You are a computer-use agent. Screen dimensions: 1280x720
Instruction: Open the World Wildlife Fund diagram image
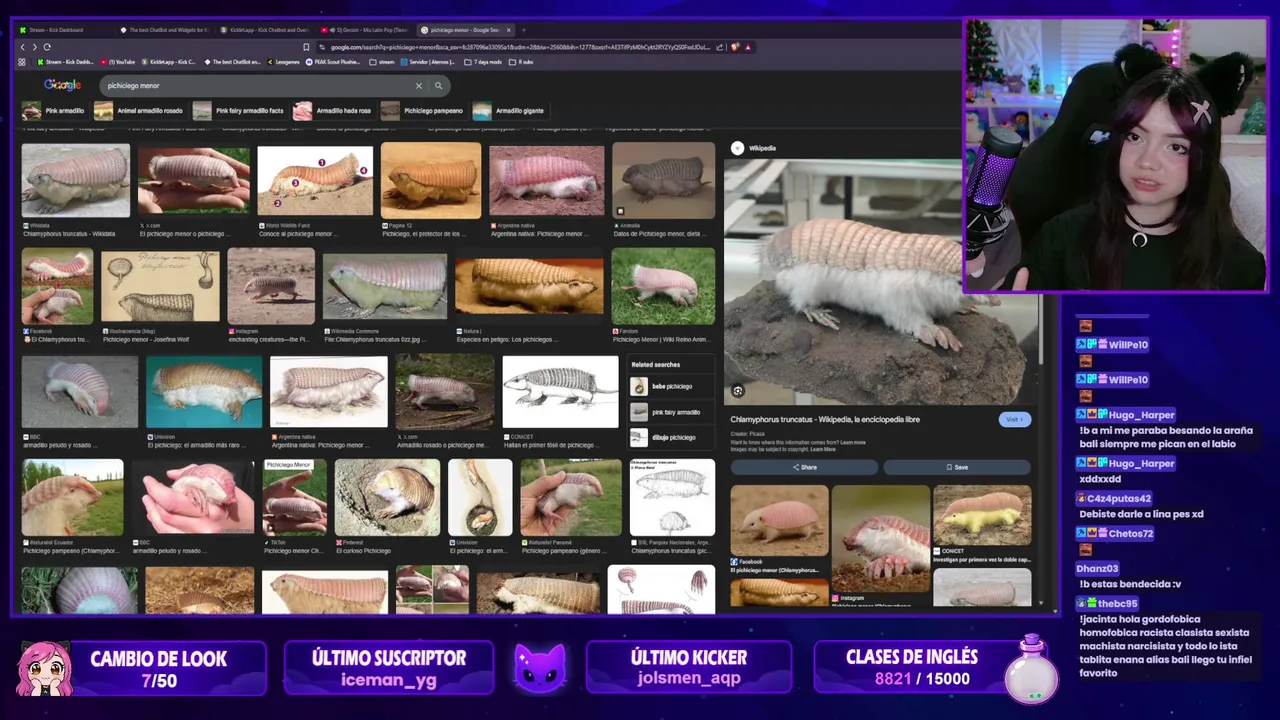point(315,181)
